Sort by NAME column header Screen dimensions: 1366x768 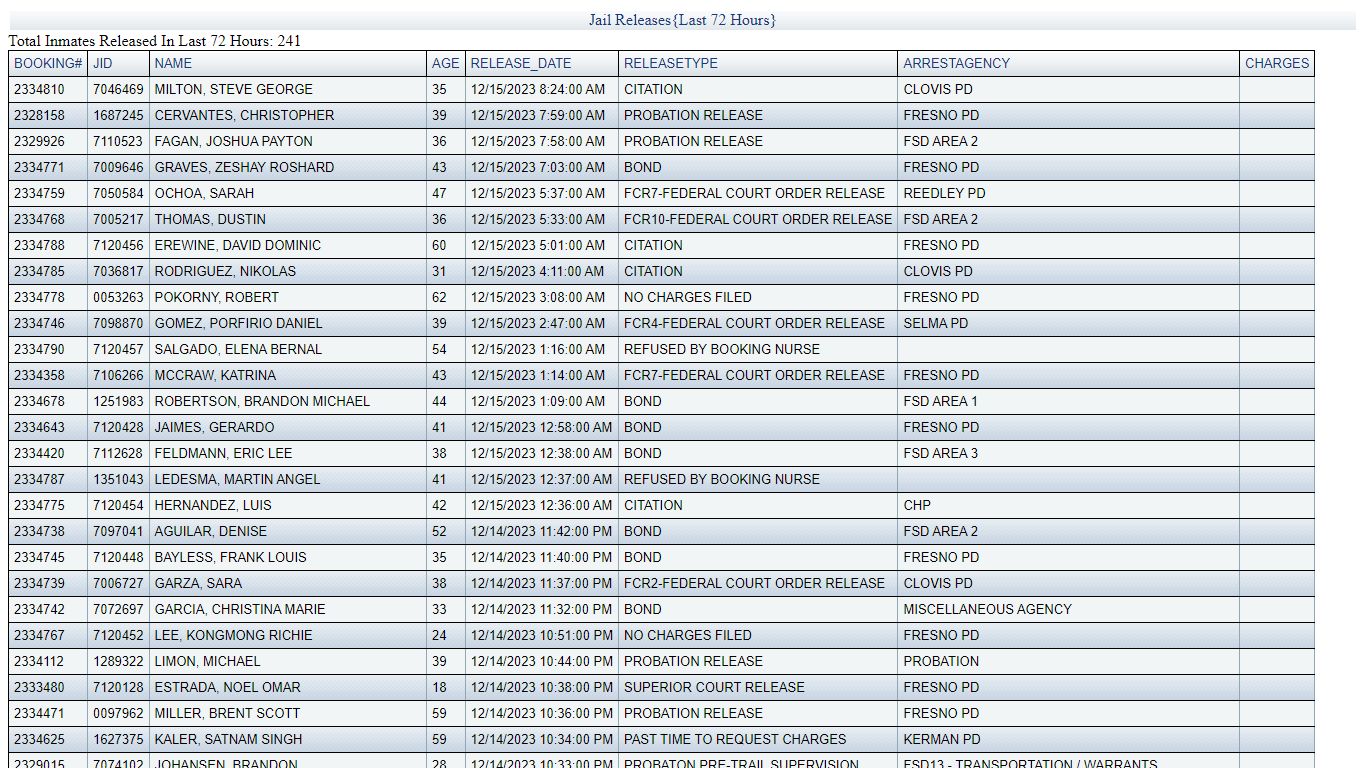[x=173, y=63]
